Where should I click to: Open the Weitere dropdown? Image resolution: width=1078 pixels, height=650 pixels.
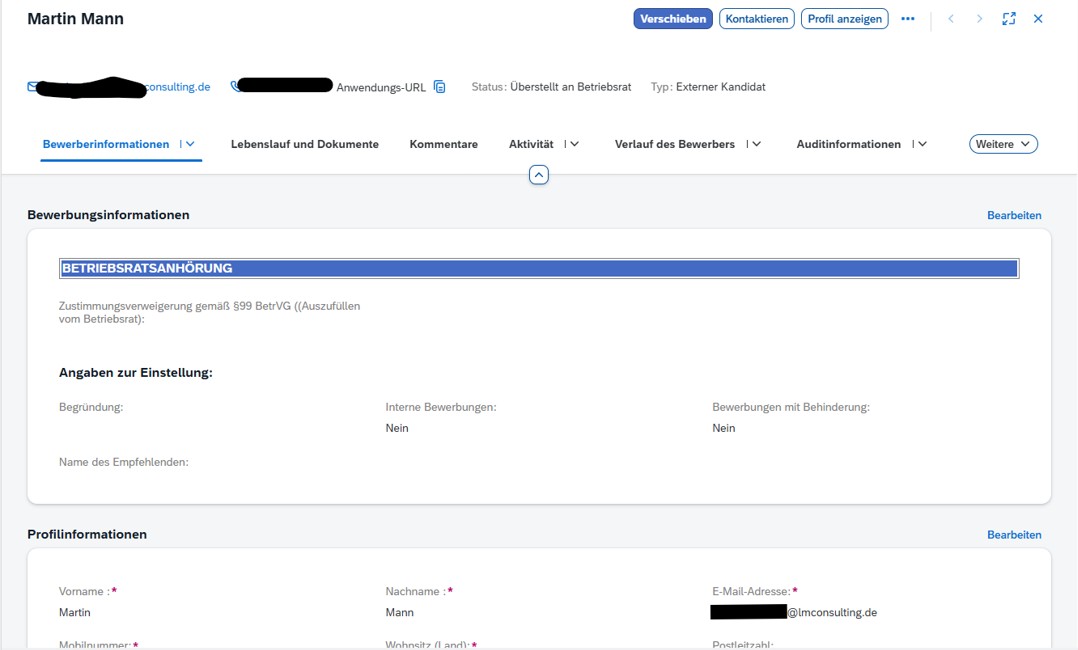(1003, 144)
